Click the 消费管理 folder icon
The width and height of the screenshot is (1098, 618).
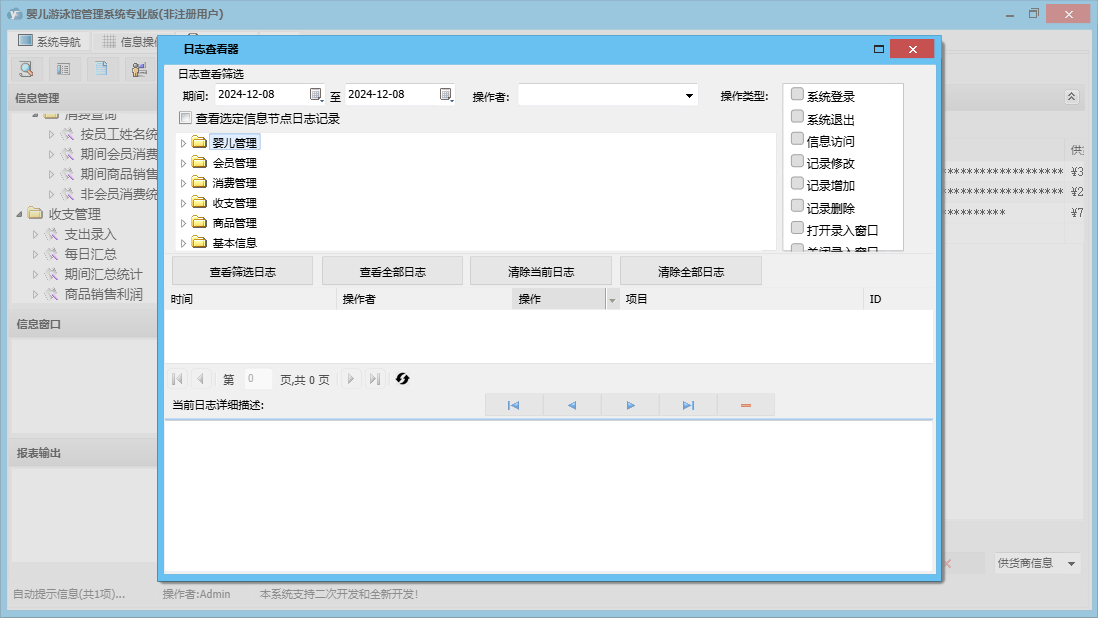(x=200, y=182)
